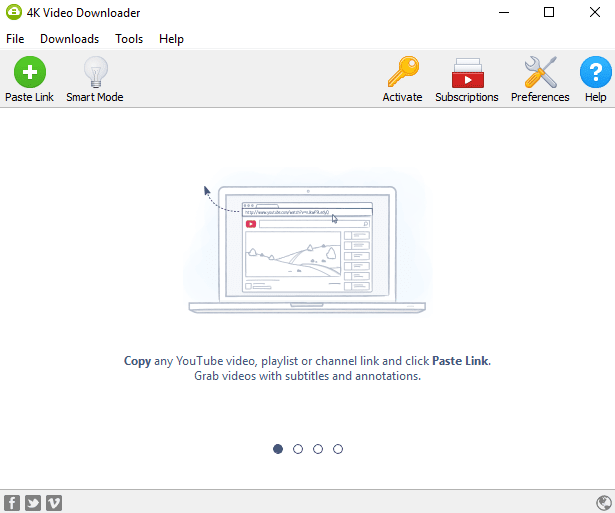Click the 'Grab videos with subtitles and annotations' text
615x513 pixels.
pyautogui.click(x=308, y=376)
